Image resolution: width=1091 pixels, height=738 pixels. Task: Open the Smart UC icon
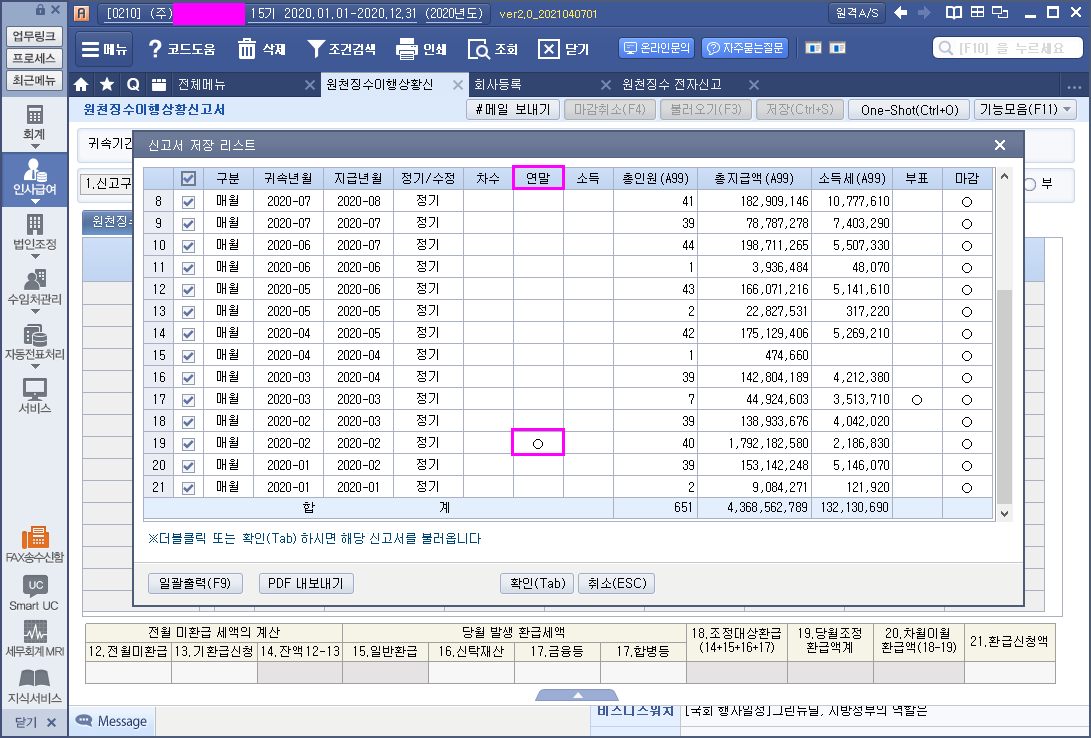pyautogui.click(x=34, y=592)
